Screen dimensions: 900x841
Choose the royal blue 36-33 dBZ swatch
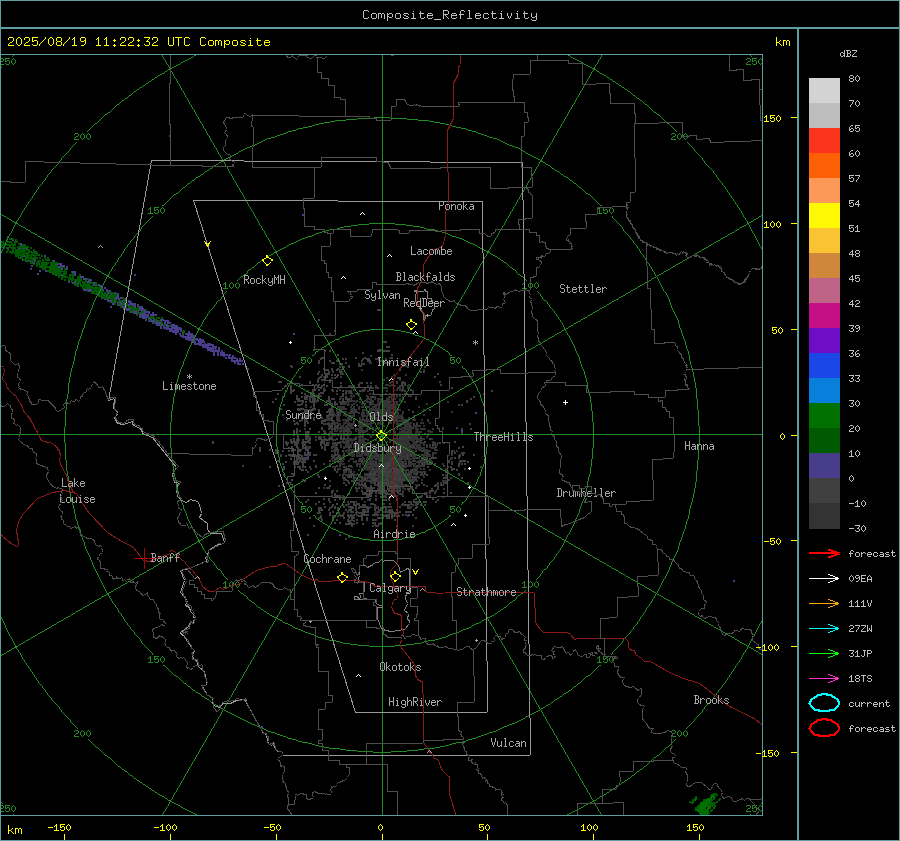(x=824, y=366)
